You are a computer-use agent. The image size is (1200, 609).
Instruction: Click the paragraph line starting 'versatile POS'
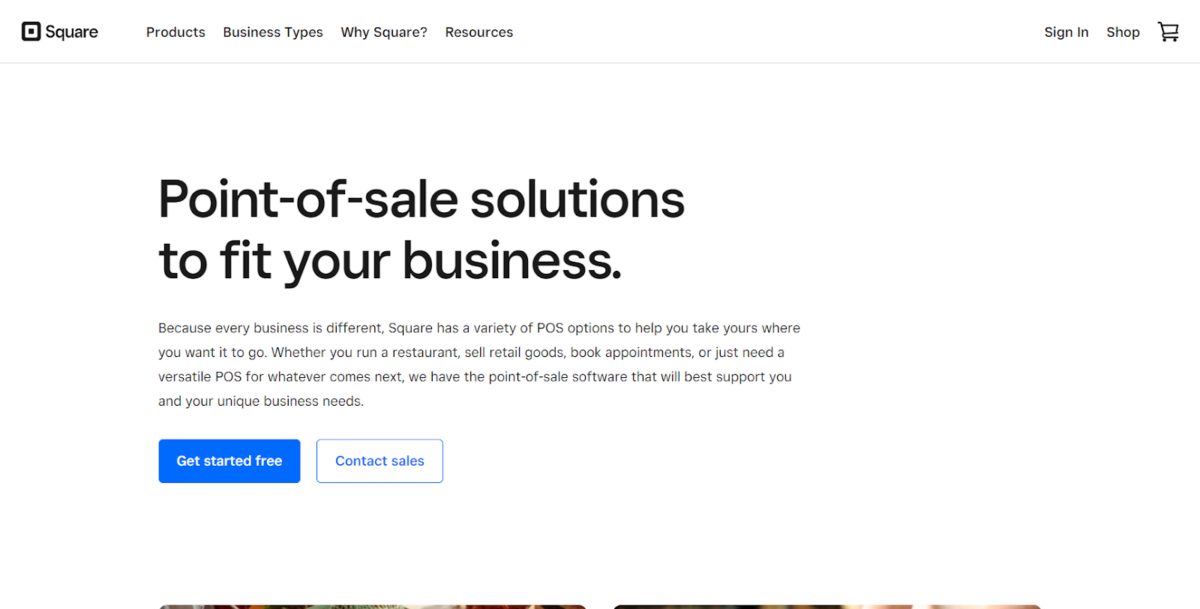(x=474, y=377)
